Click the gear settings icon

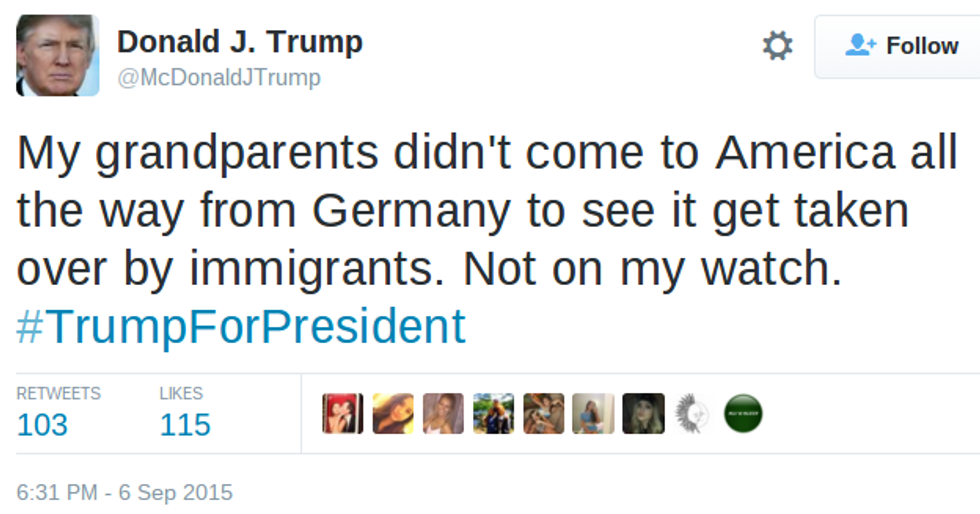coord(777,46)
